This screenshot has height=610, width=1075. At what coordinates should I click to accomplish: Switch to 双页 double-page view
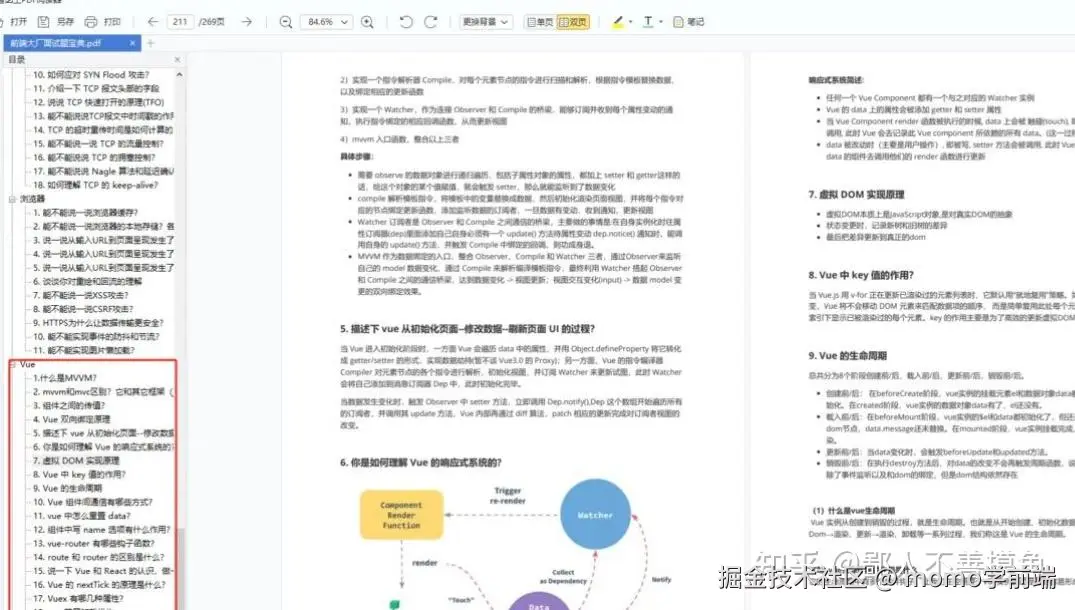[573, 22]
